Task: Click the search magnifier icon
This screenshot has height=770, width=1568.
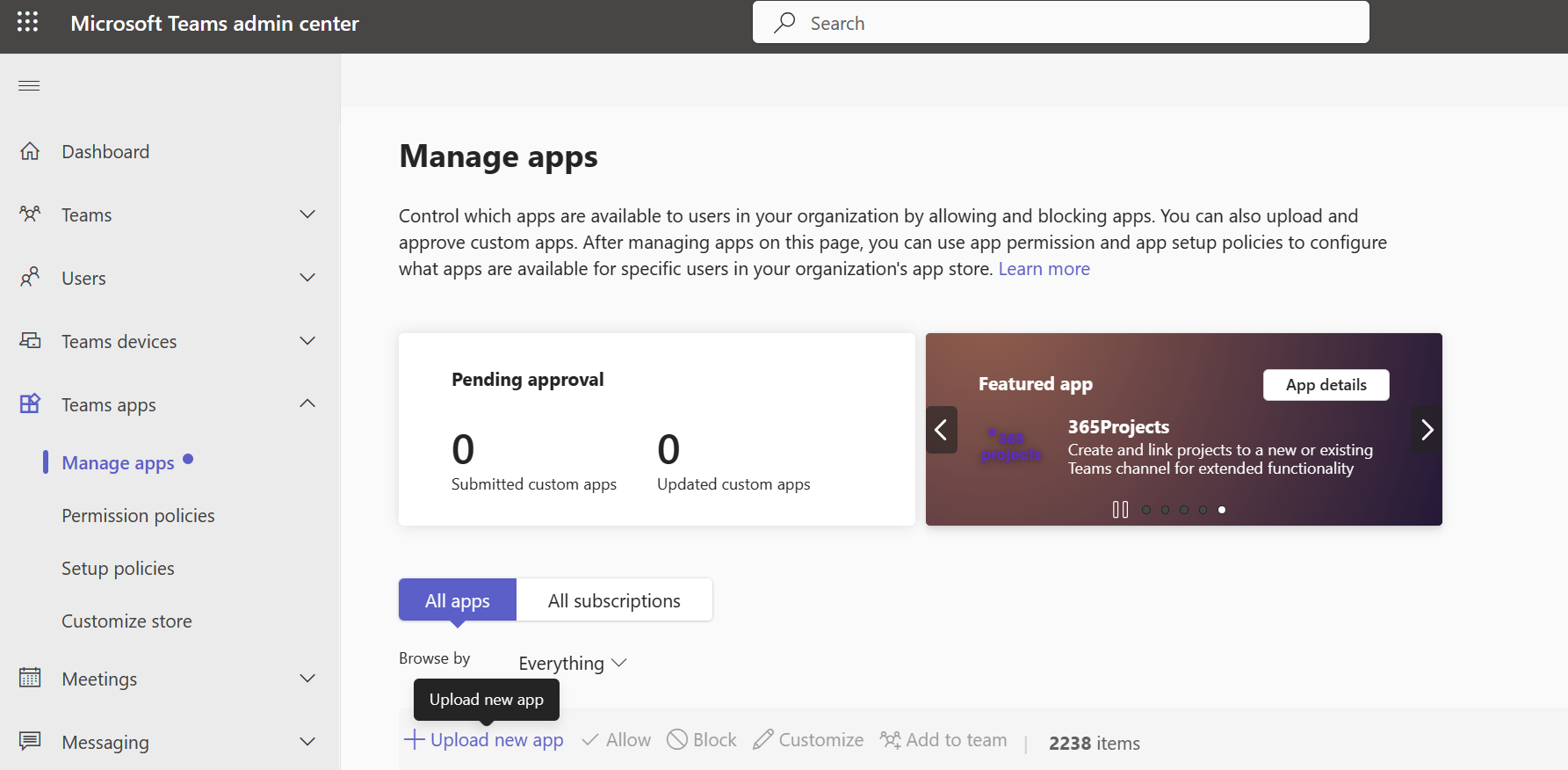Action: click(x=784, y=23)
